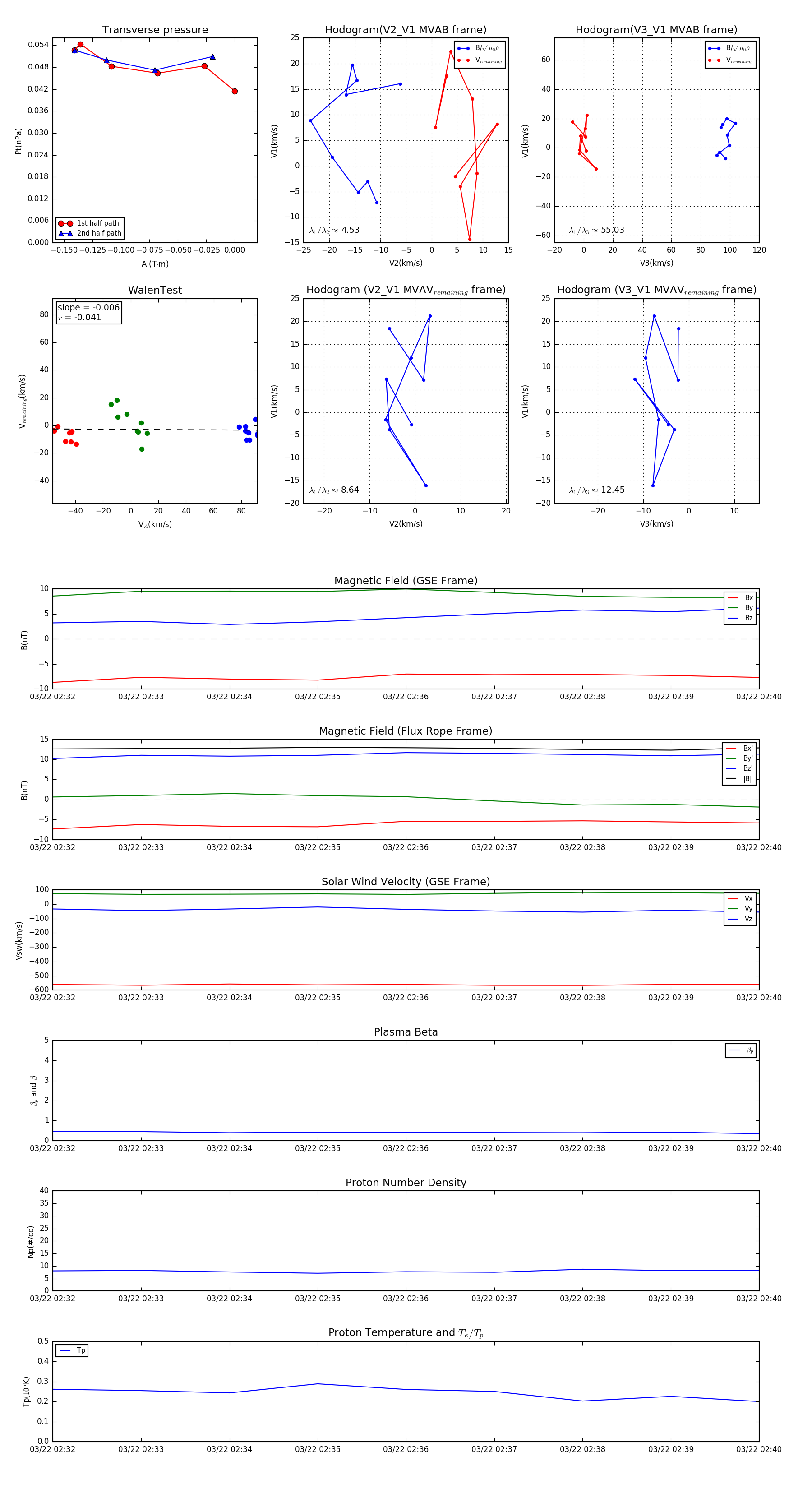
Task: Click "V1(km/s)" y-axis label of V2_V1 MVAV hodogram
Action: click(274, 401)
